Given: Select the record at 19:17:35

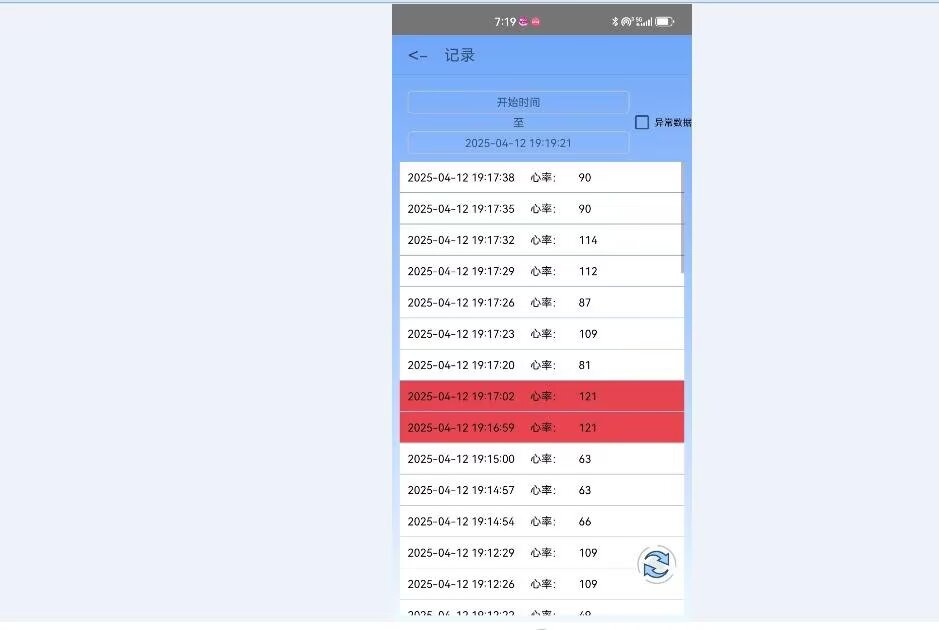Looking at the screenshot, I should 541,208.
